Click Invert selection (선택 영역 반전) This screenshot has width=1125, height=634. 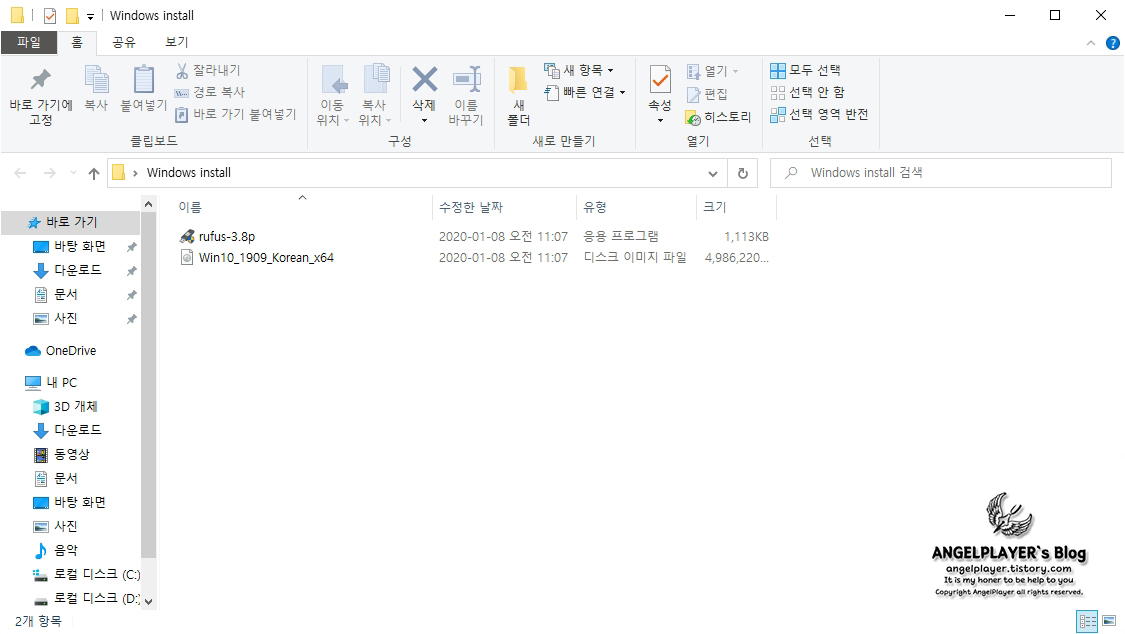click(x=819, y=115)
